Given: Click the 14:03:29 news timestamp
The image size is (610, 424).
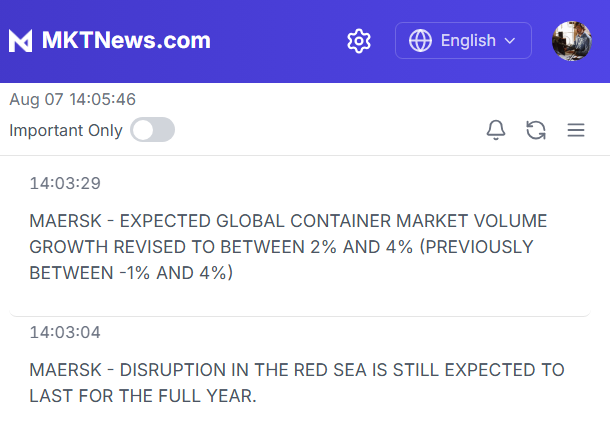Looking at the screenshot, I should click(65, 184).
